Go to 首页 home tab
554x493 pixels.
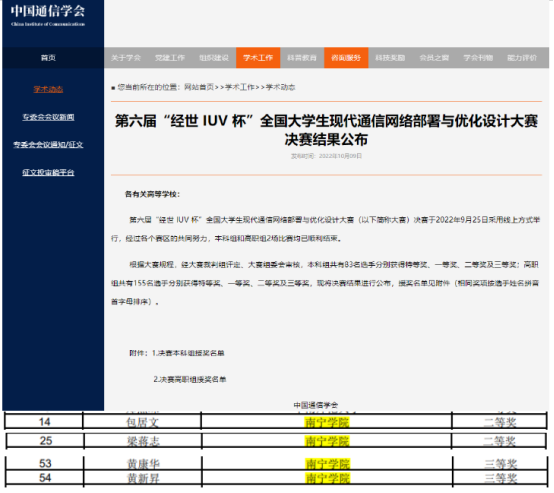[x=48, y=58]
